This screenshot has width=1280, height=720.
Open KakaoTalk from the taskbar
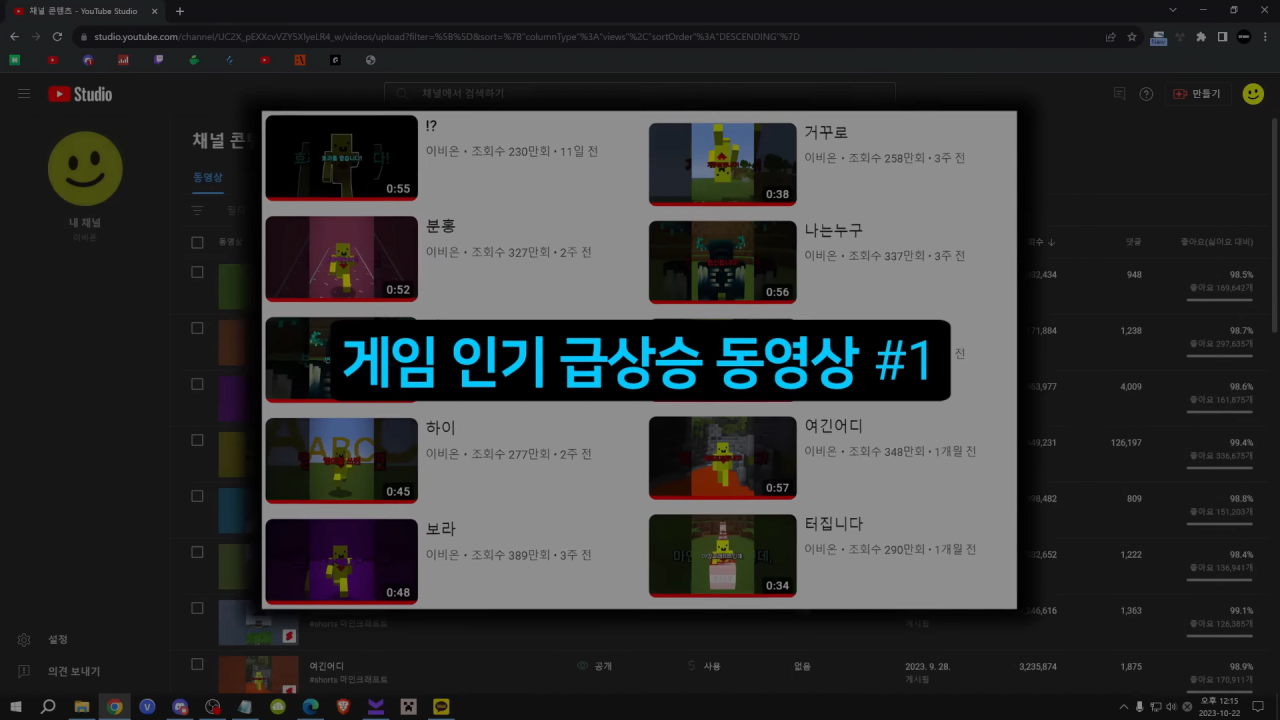440,707
